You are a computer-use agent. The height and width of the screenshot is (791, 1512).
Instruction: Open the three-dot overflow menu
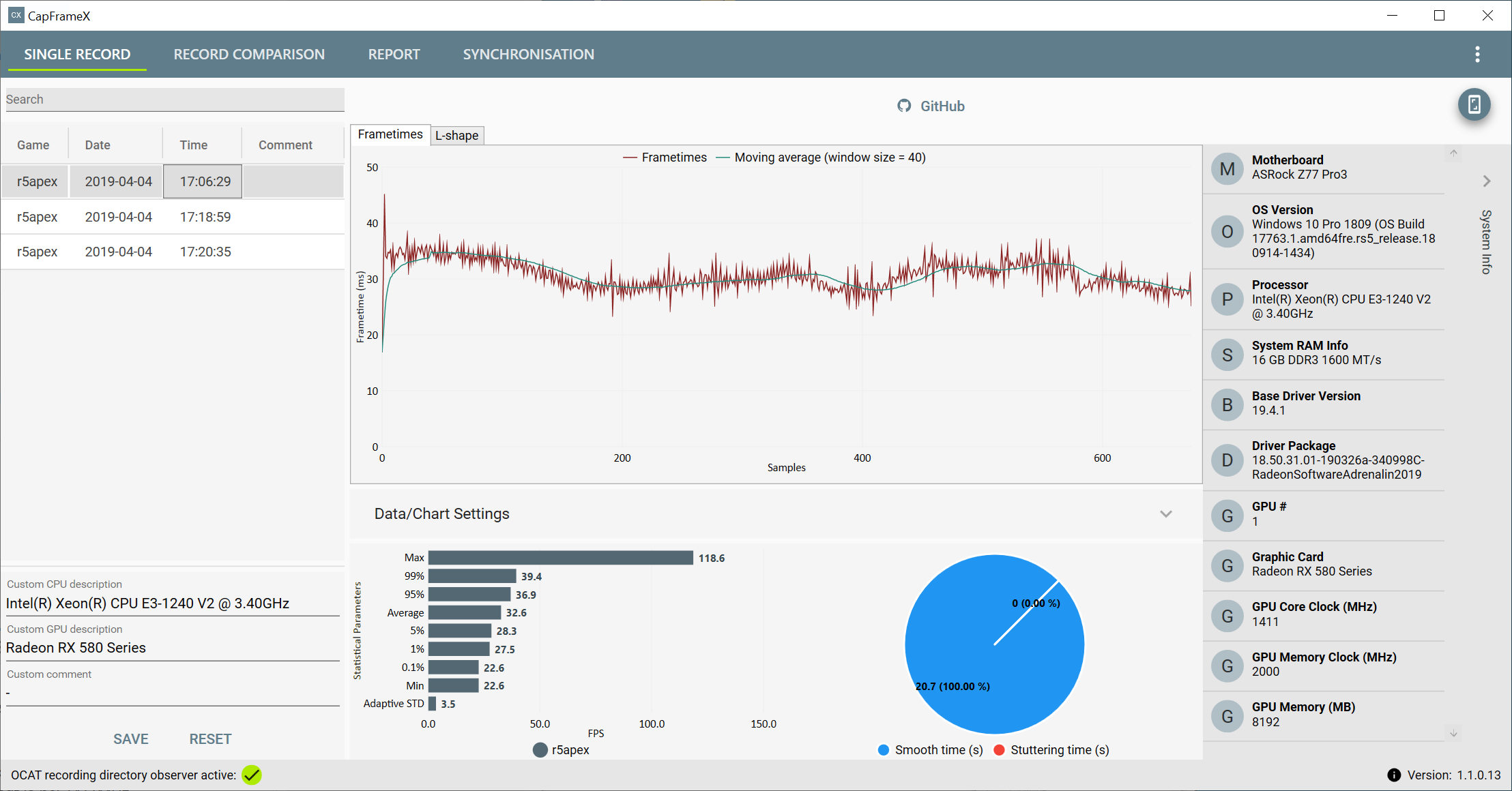1477,55
